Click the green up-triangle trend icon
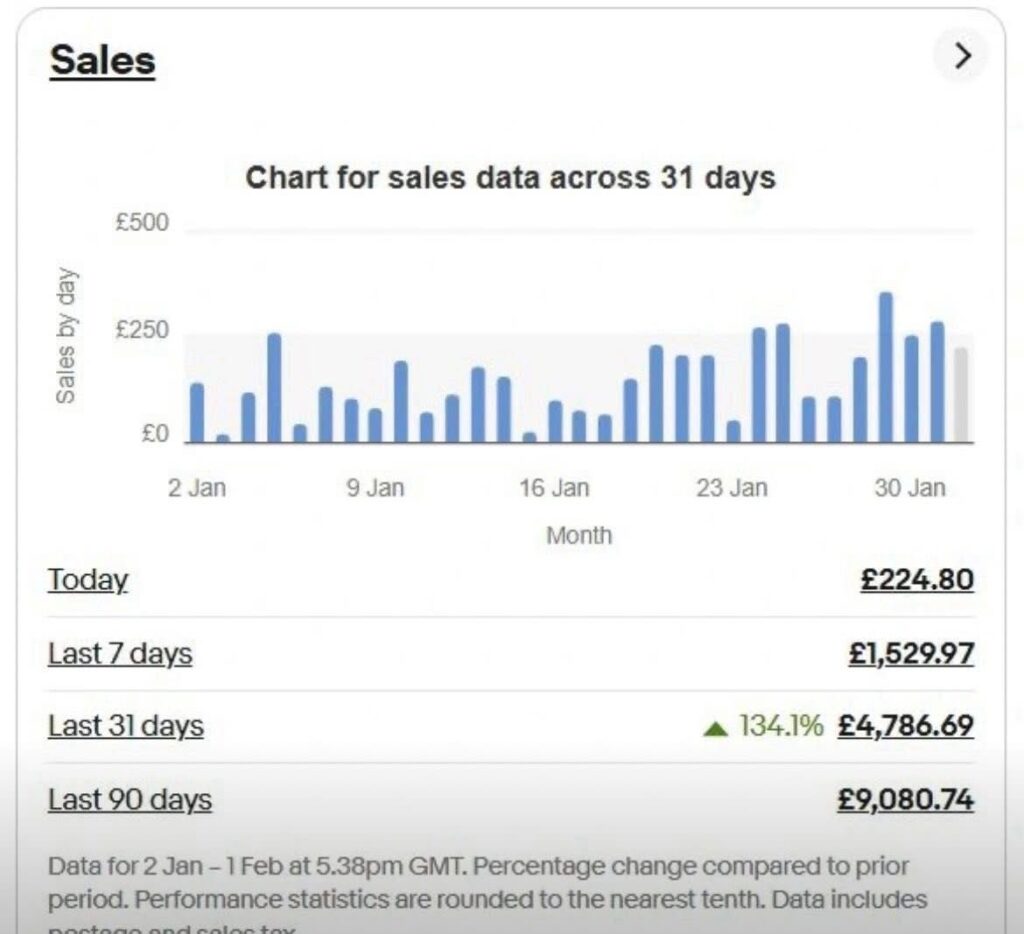The image size is (1024, 934). [x=715, y=728]
